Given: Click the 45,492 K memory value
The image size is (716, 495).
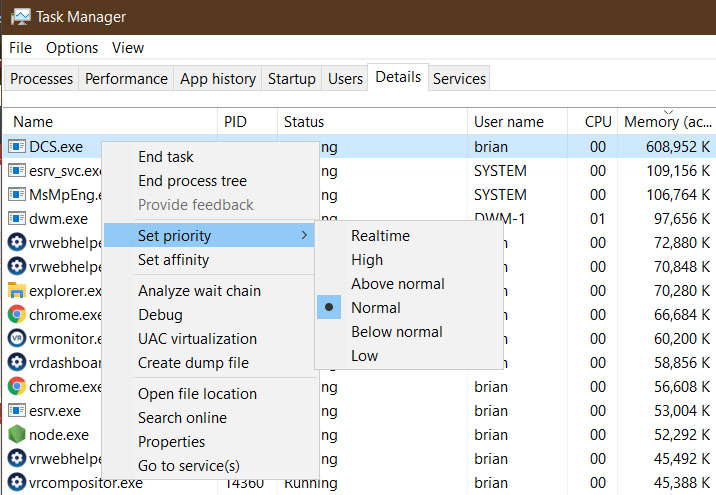Looking at the screenshot, I should pyautogui.click(x=682, y=458).
